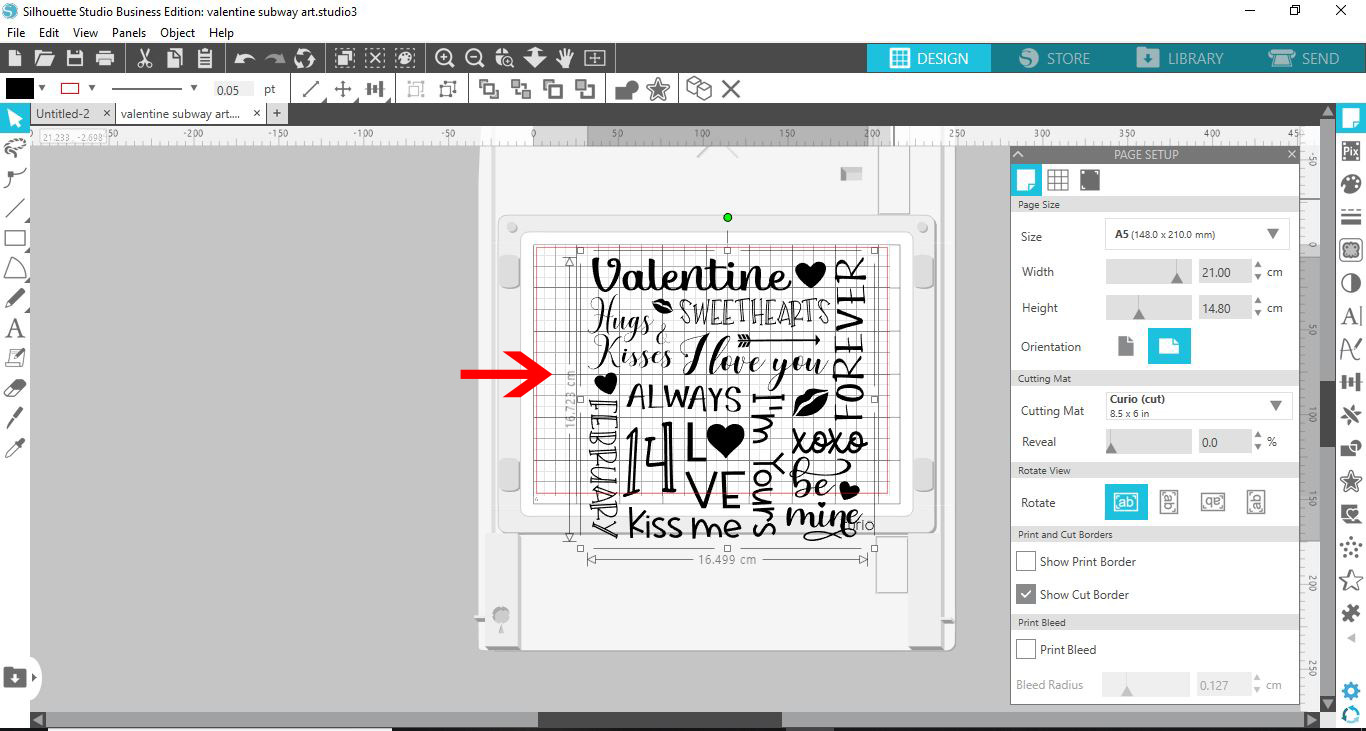Screen dimensions: 1366x731
Task: Click the black fill color swatch
Action: coord(20,89)
